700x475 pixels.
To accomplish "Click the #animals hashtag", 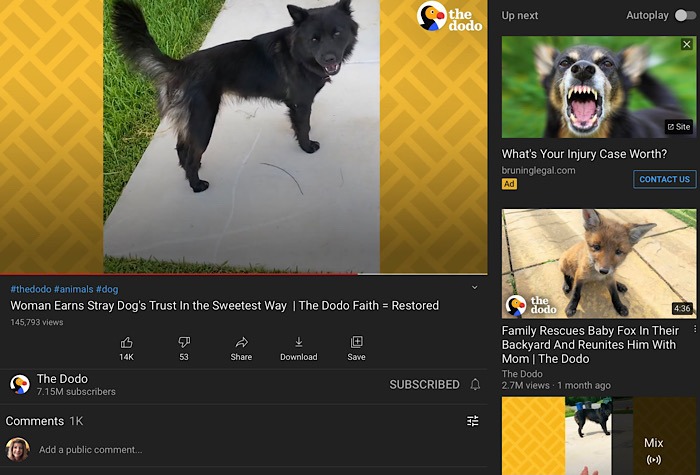I will (75, 289).
